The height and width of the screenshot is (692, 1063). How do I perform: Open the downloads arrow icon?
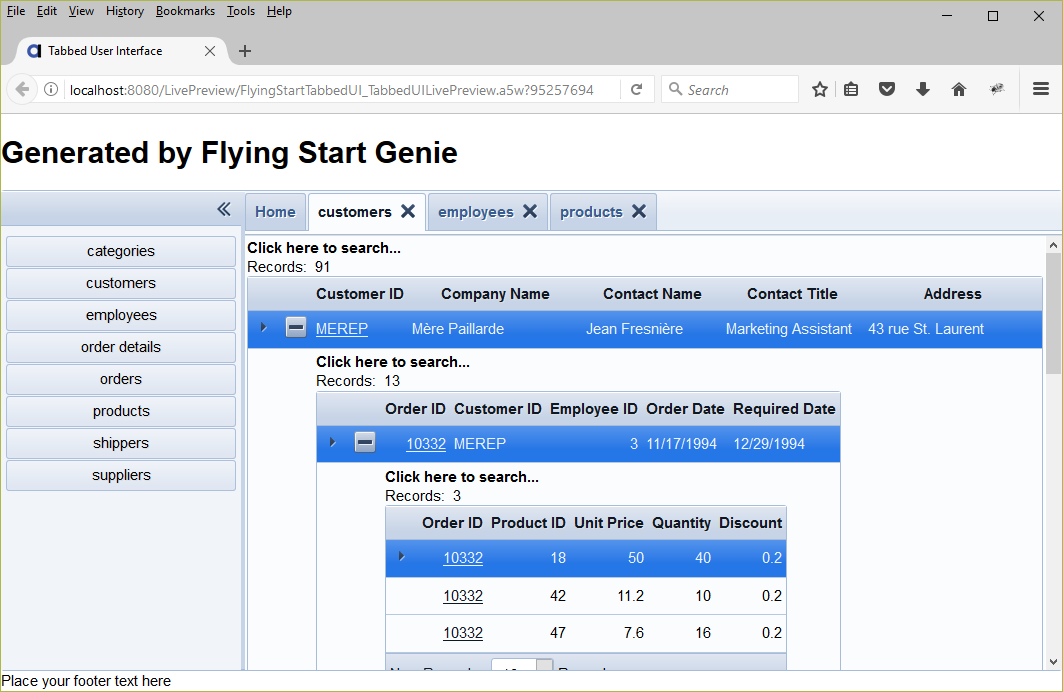923,89
